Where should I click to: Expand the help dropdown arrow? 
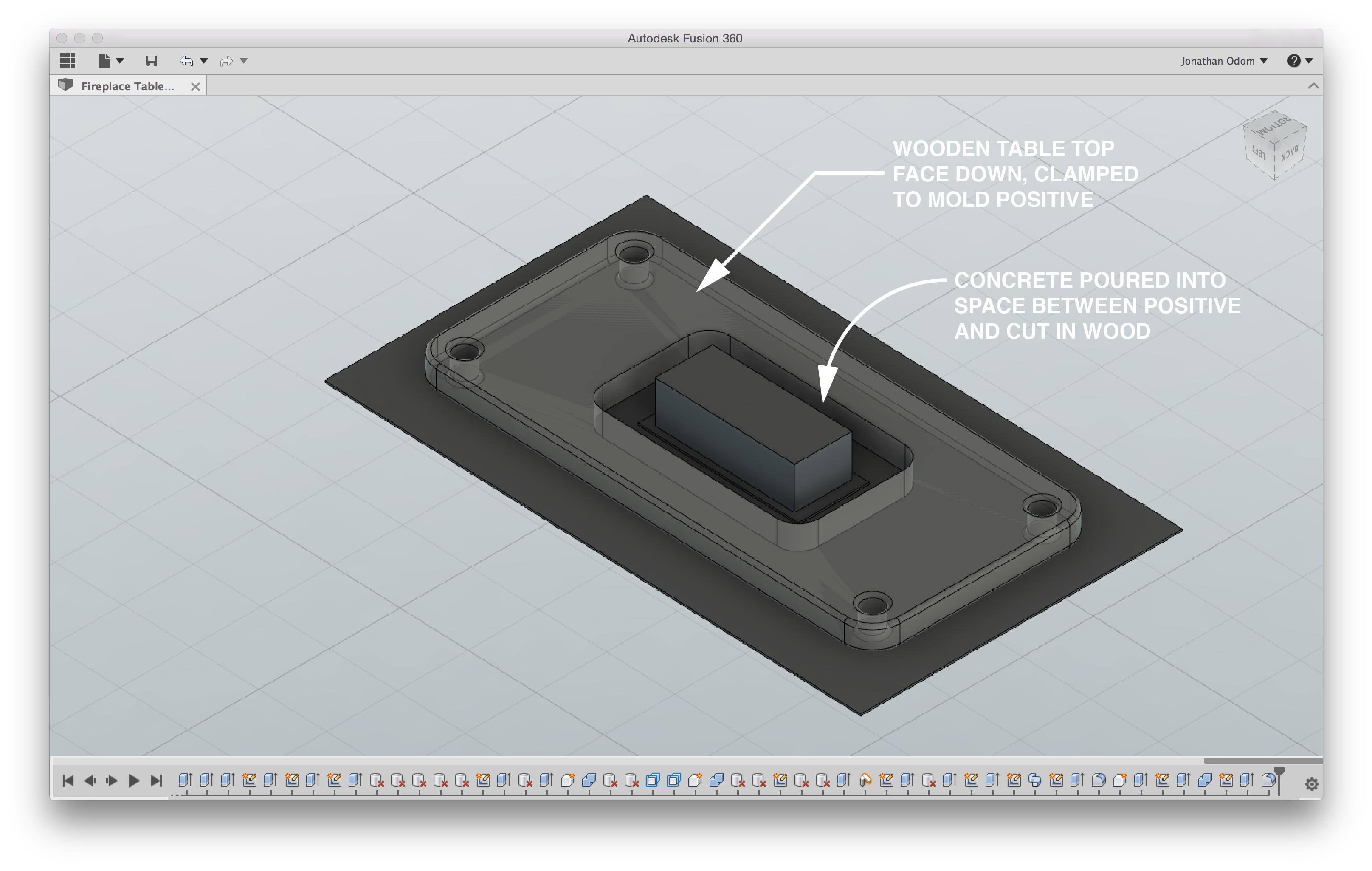tap(1309, 61)
